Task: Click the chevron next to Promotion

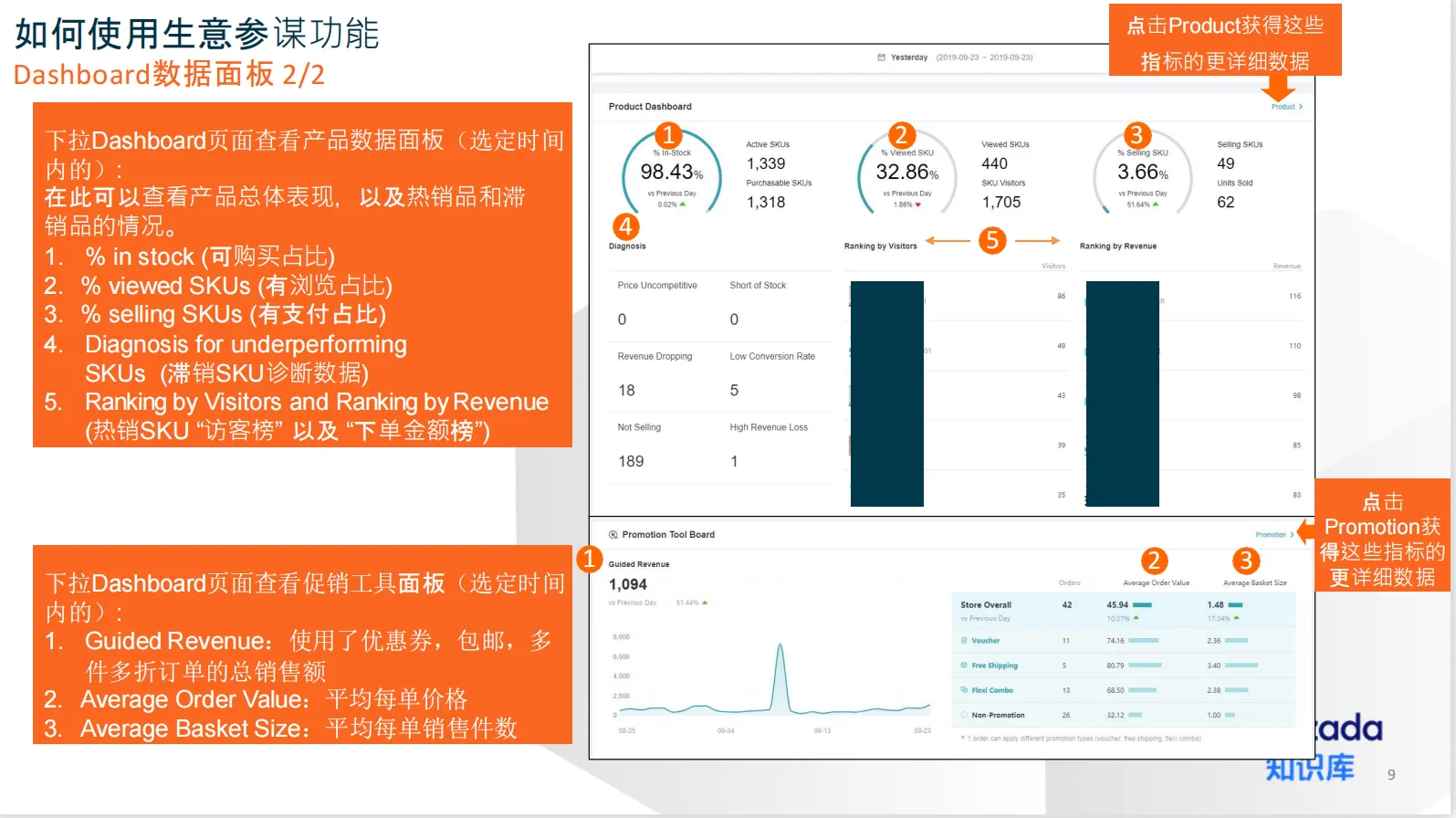Action: pyautogui.click(x=1292, y=535)
